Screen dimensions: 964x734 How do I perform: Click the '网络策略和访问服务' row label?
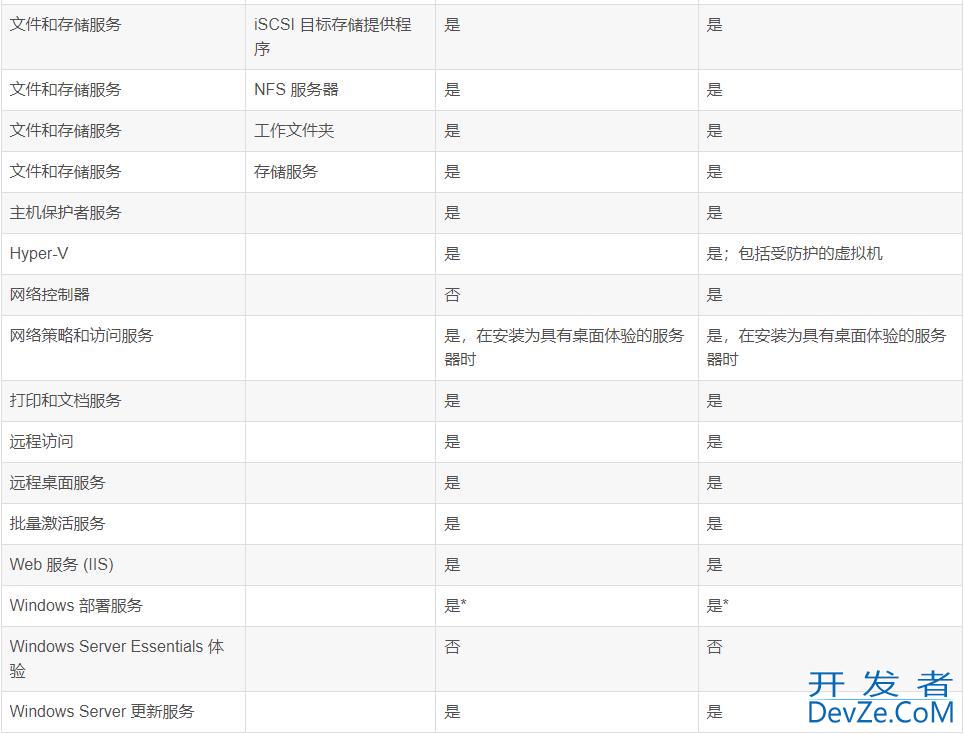[81, 336]
